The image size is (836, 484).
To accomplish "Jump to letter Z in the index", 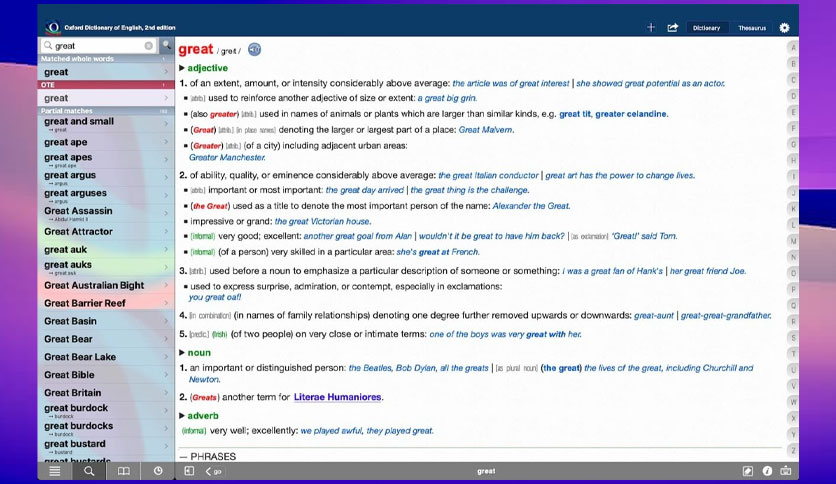I will pyautogui.click(x=793, y=450).
